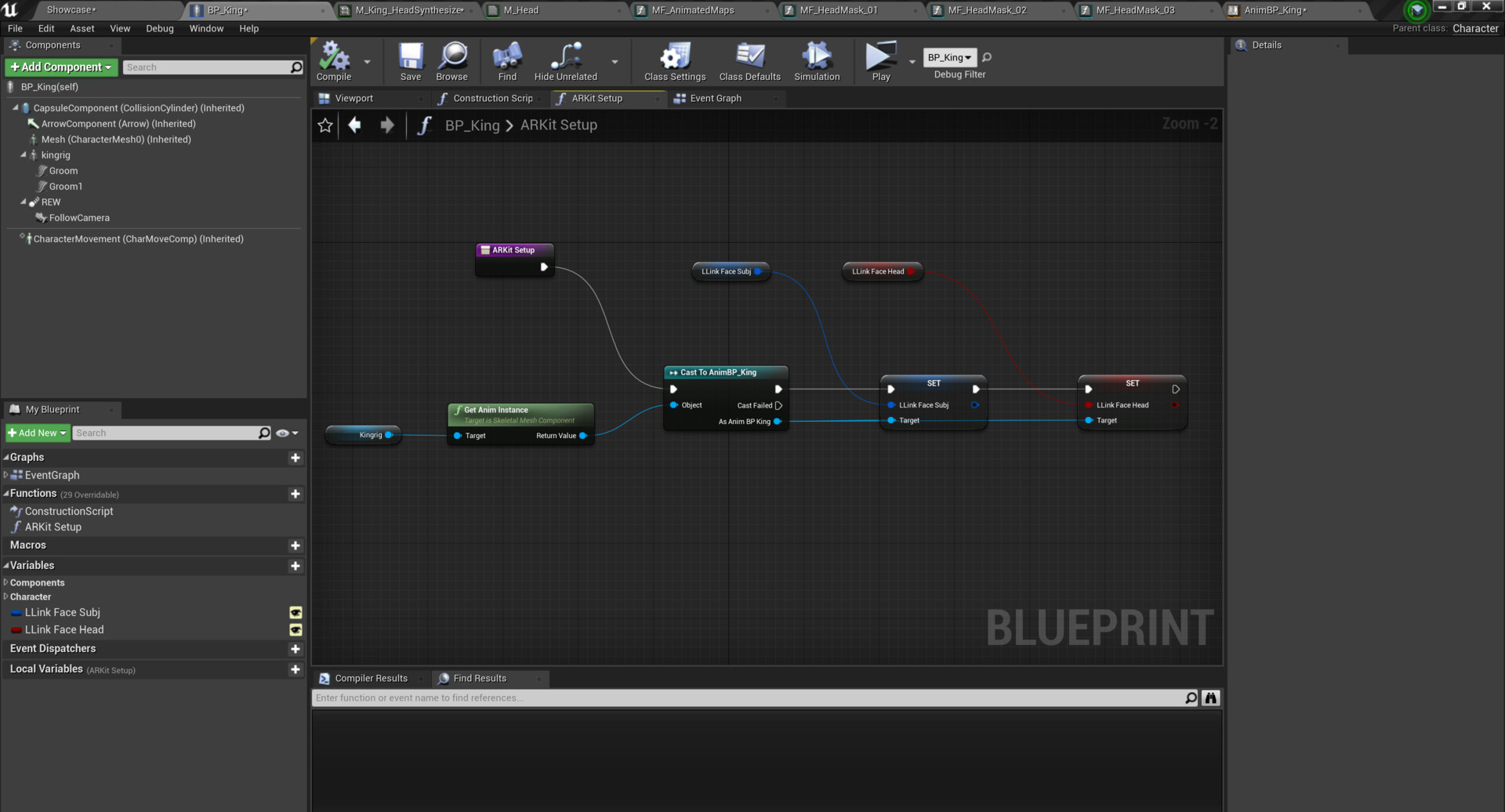Open Class Settings
This screenshot has height=812, width=1505.
675,61
